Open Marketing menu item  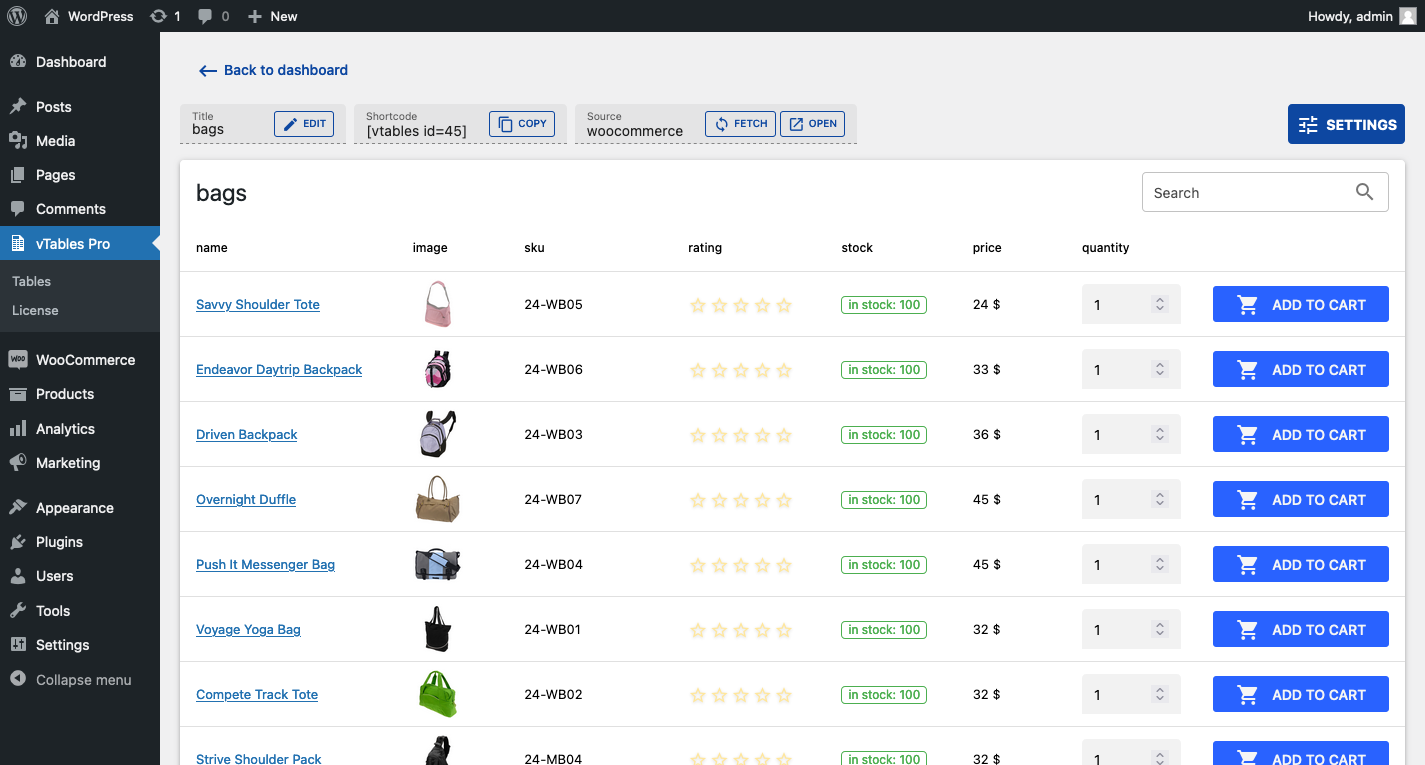click(80, 463)
